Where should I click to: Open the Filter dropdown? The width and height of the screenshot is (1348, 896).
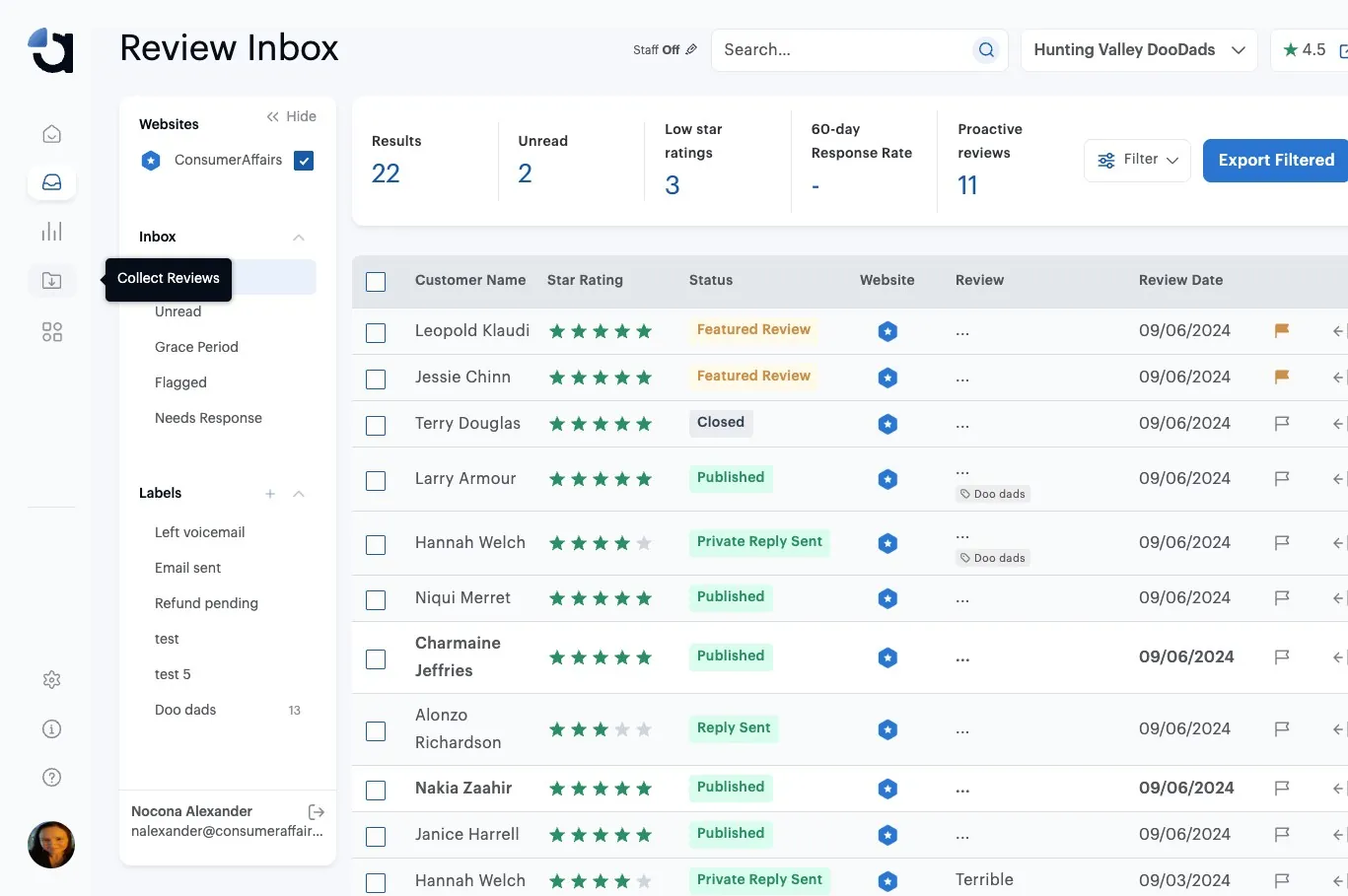pos(1137,160)
